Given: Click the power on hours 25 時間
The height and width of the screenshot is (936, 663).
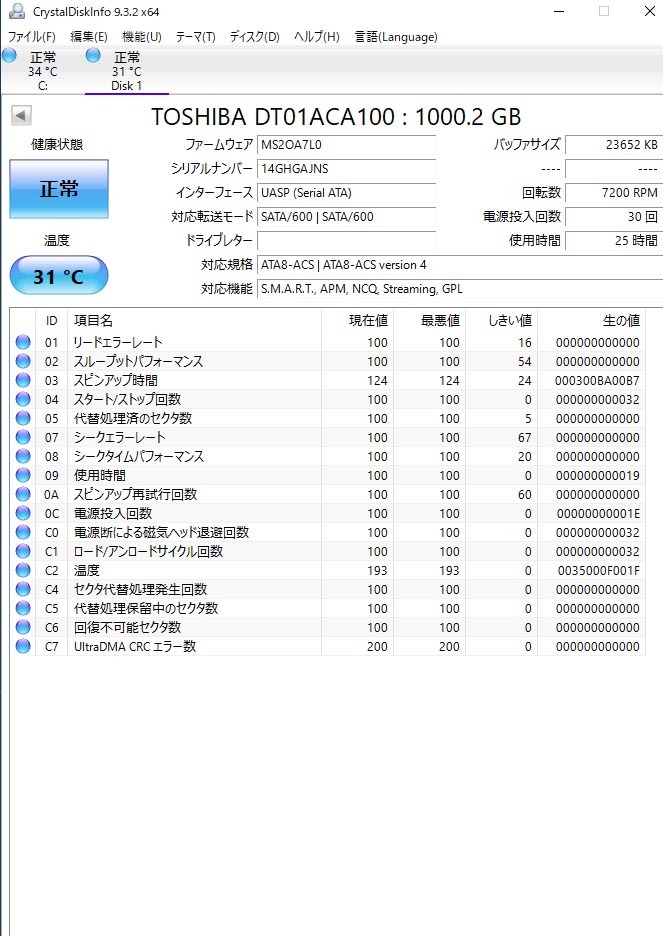Looking at the screenshot, I should coord(613,241).
